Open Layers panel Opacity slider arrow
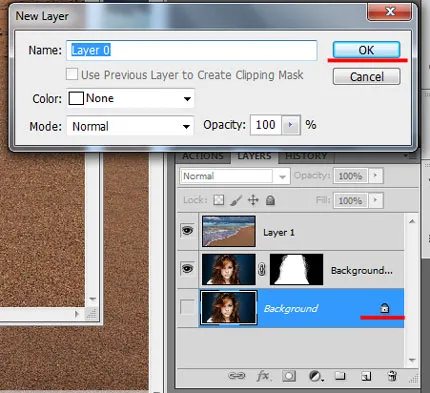 point(375,176)
